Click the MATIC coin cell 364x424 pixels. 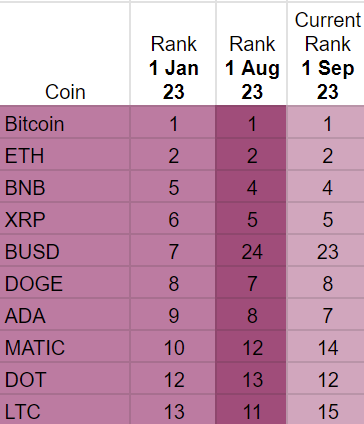tap(65, 346)
